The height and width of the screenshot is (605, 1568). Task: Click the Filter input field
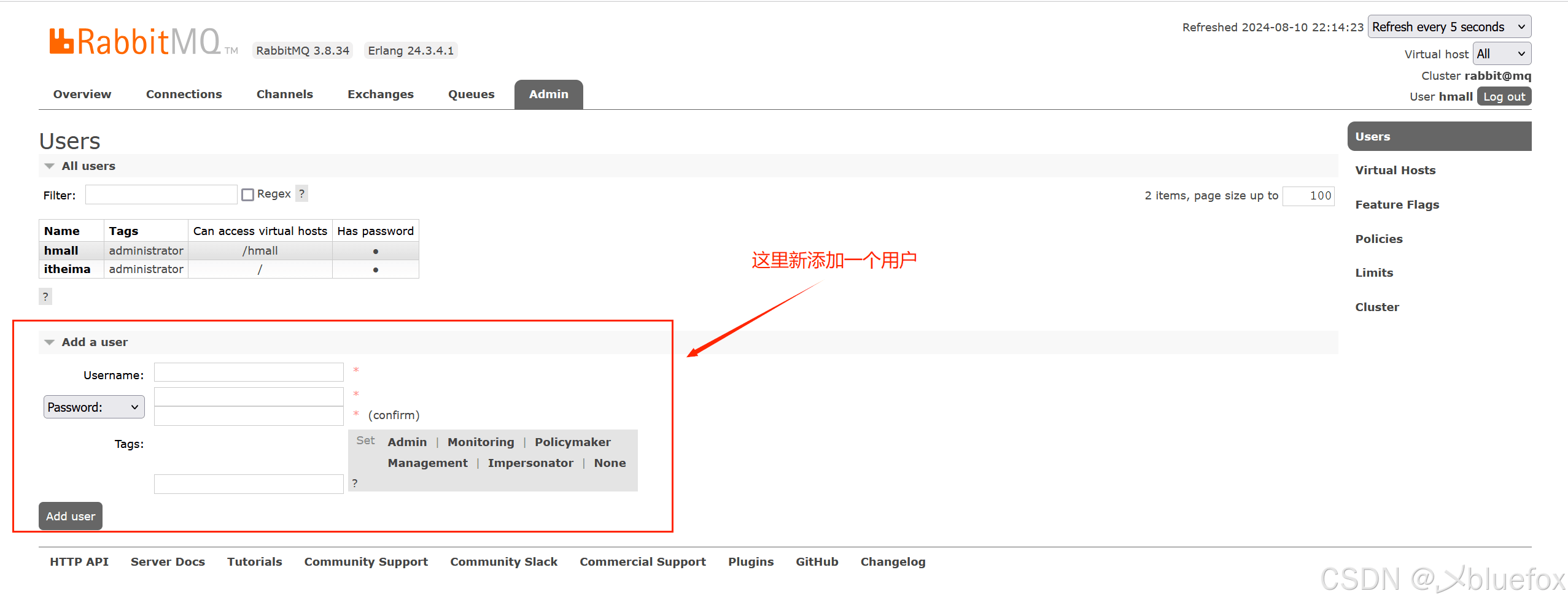[161, 195]
